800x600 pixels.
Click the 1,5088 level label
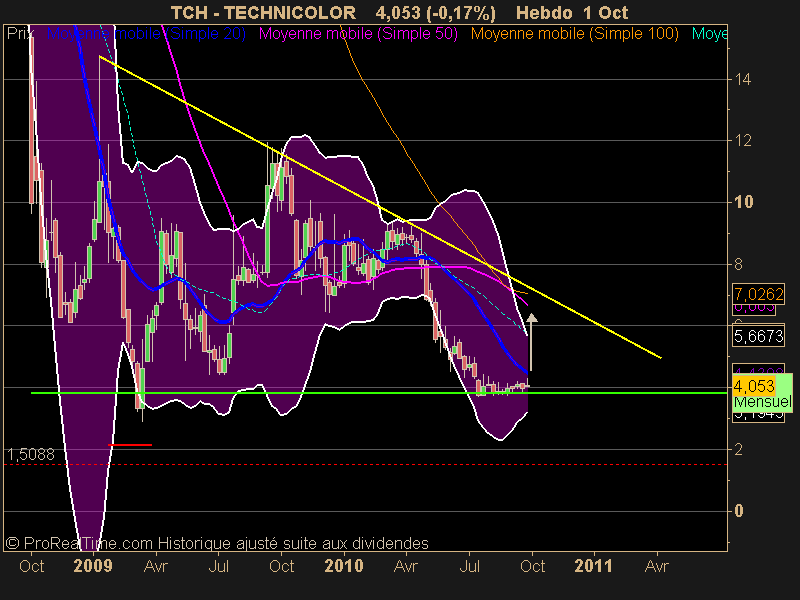click(x=31, y=455)
